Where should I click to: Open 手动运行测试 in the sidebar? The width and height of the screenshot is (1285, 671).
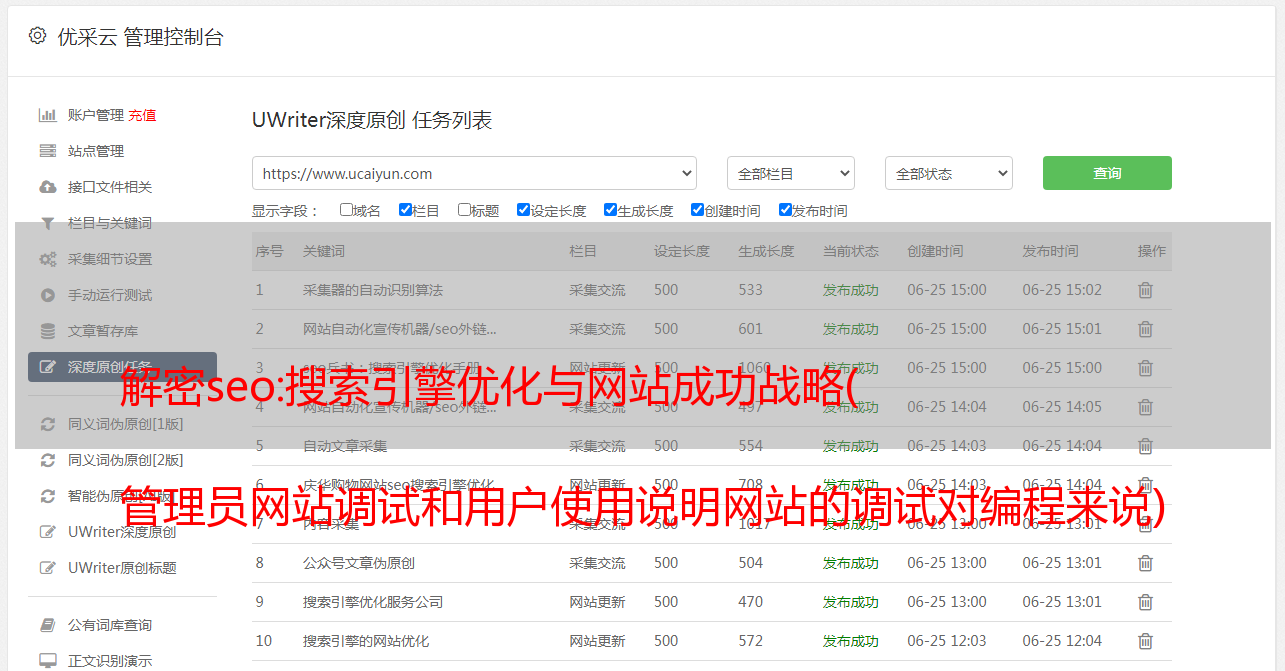[110, 295]
